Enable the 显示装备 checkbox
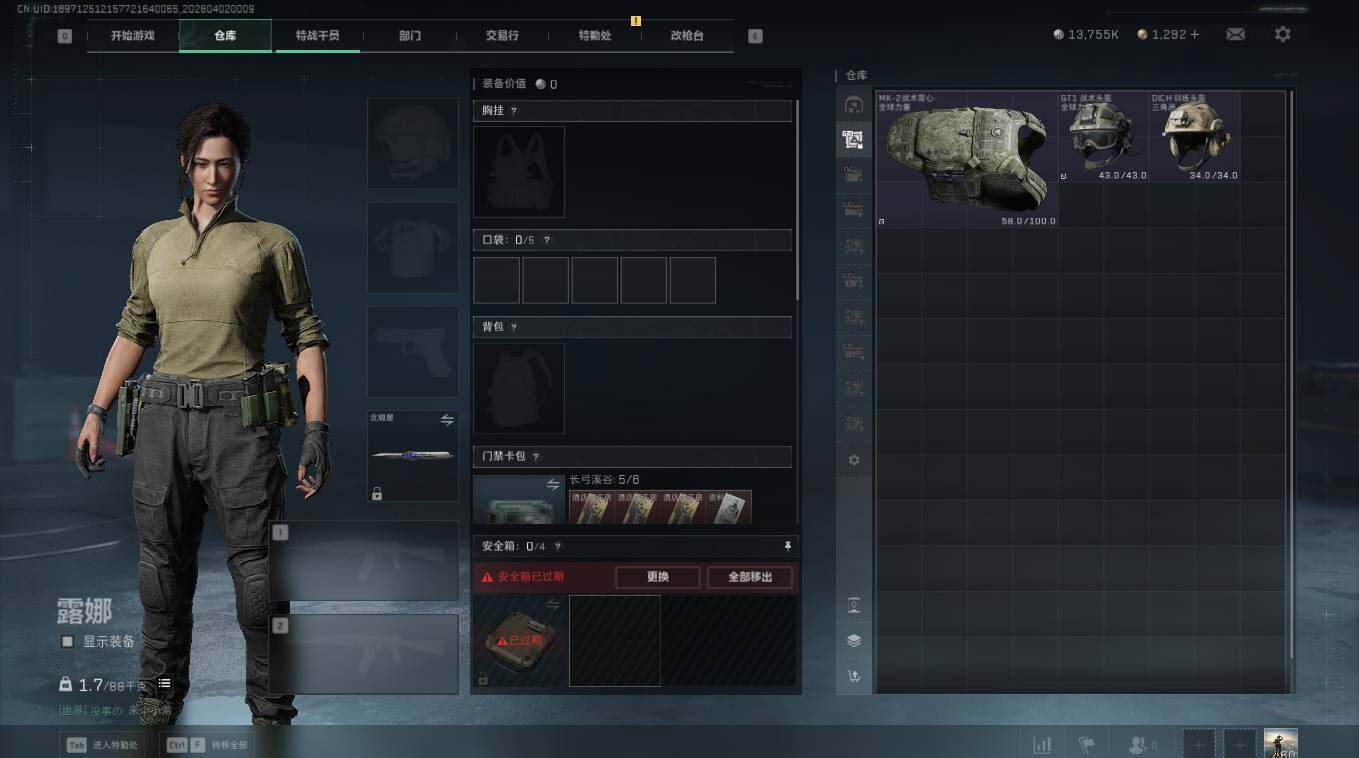Viewport: 1359px width, 758px height. point(67,641)
